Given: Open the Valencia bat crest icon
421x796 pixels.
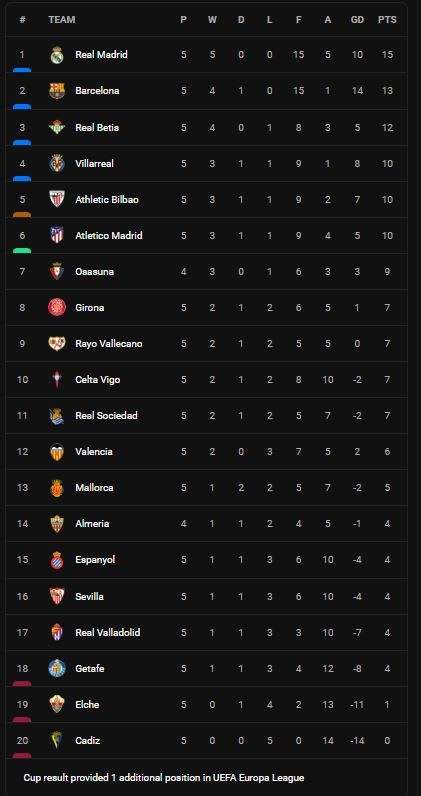Looking at the screenshot, I should pos(57,452).
